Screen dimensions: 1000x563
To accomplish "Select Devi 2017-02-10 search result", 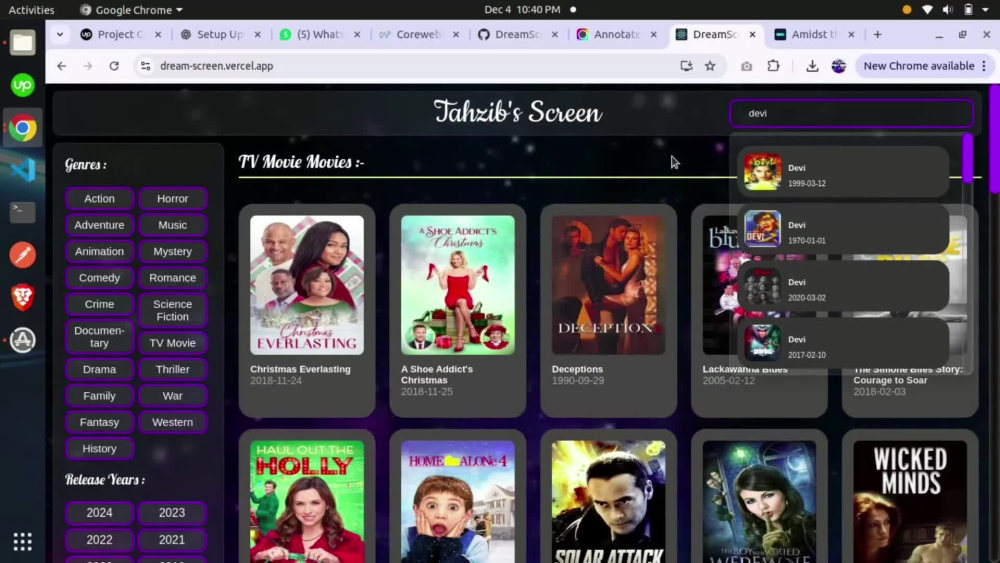I will [x=843, y=344].
